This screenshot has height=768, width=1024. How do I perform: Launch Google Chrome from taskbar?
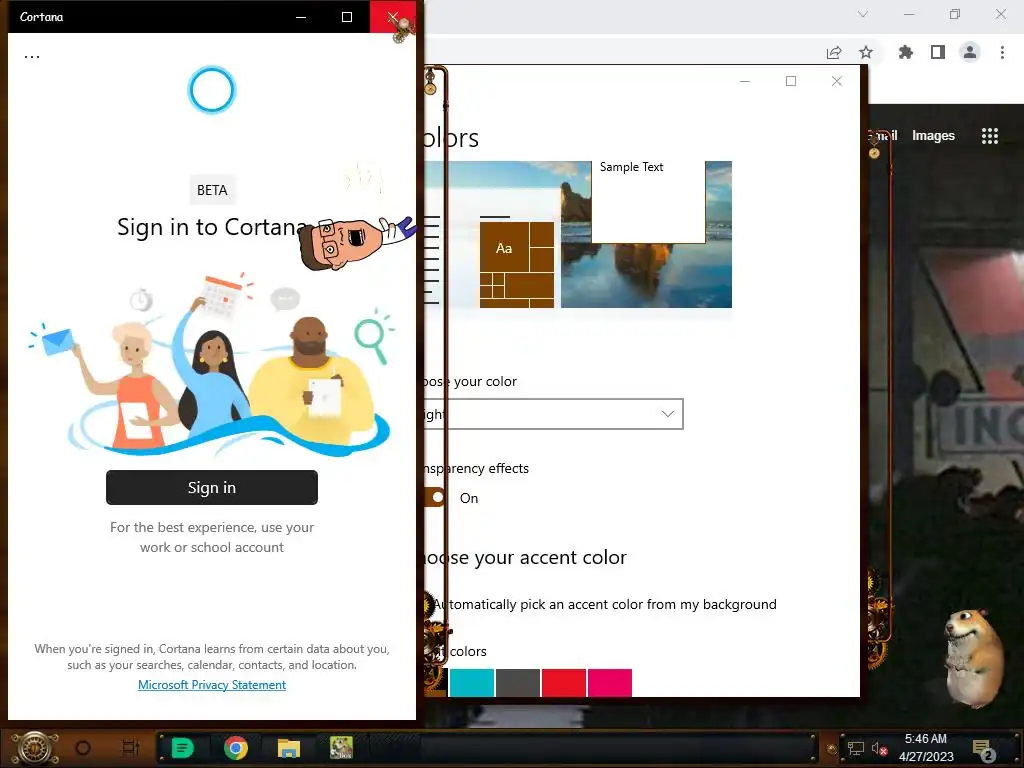coord(236,748)
